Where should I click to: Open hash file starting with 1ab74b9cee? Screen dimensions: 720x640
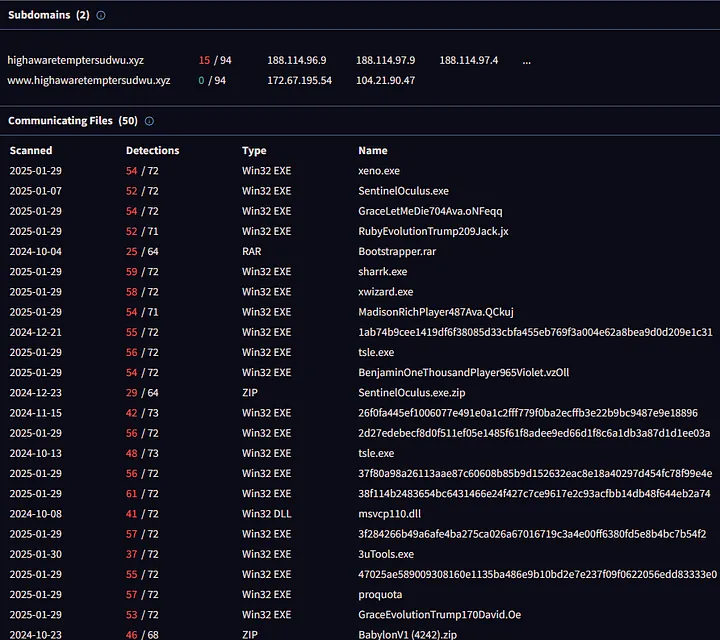(535, 332)
